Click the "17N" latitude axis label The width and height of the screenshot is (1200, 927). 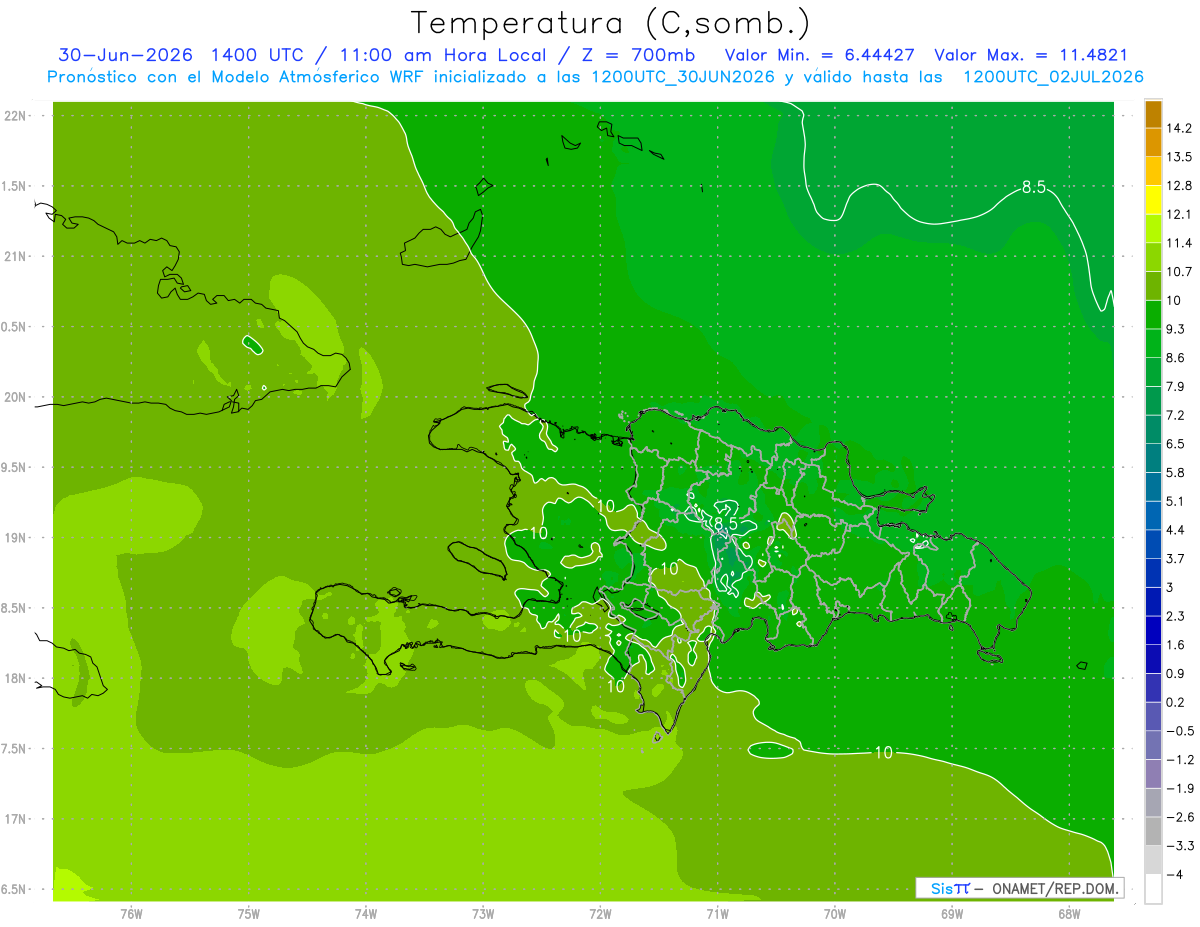[x=16, y=819]
